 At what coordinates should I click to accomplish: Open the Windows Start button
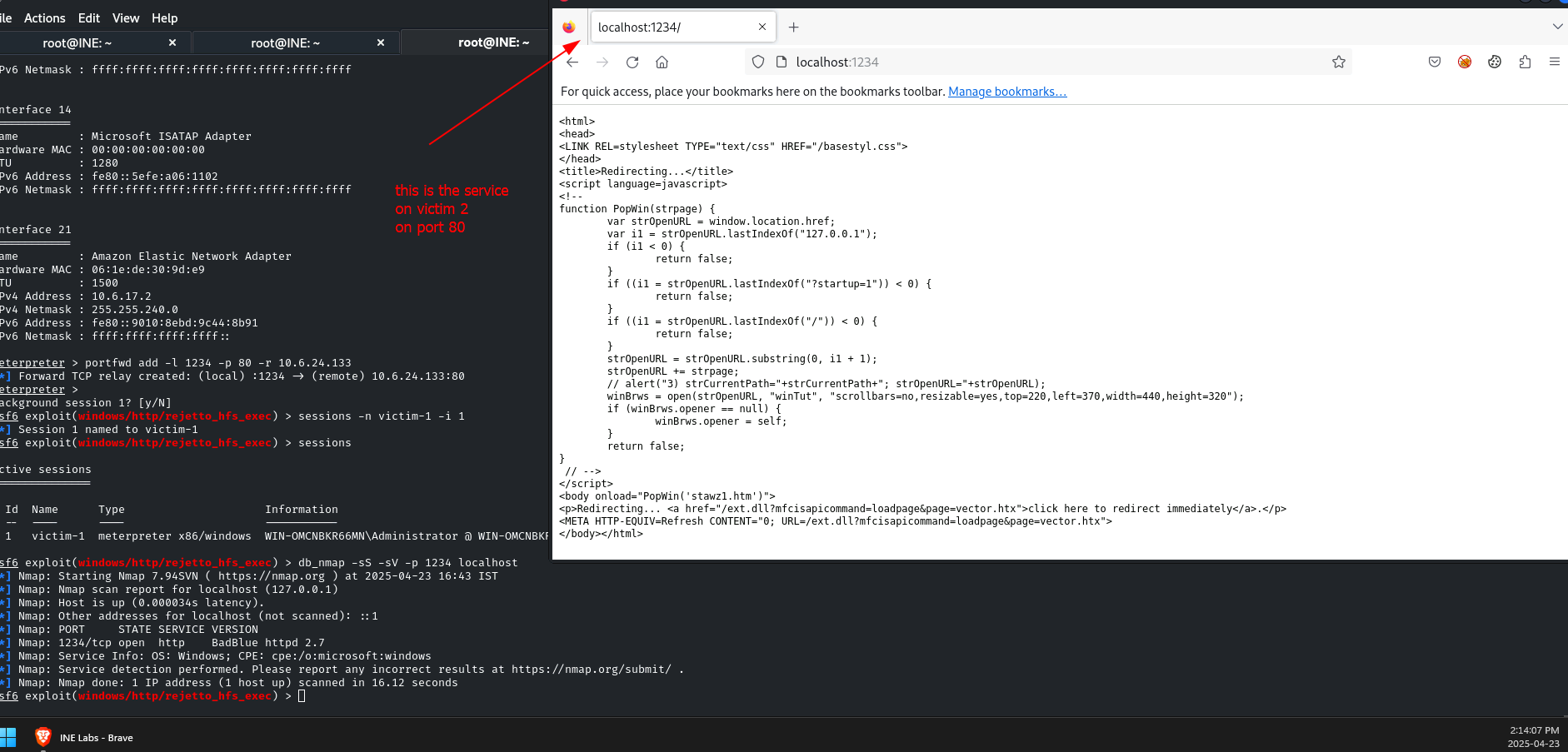click(x=8, y=737)
